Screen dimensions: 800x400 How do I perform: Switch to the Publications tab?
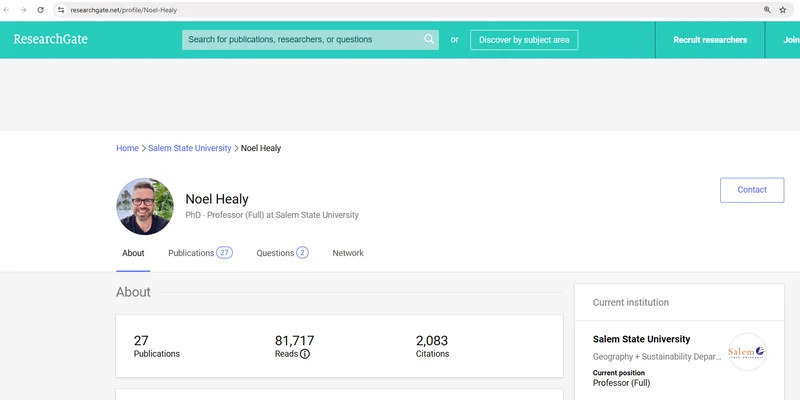coord(199,253)
